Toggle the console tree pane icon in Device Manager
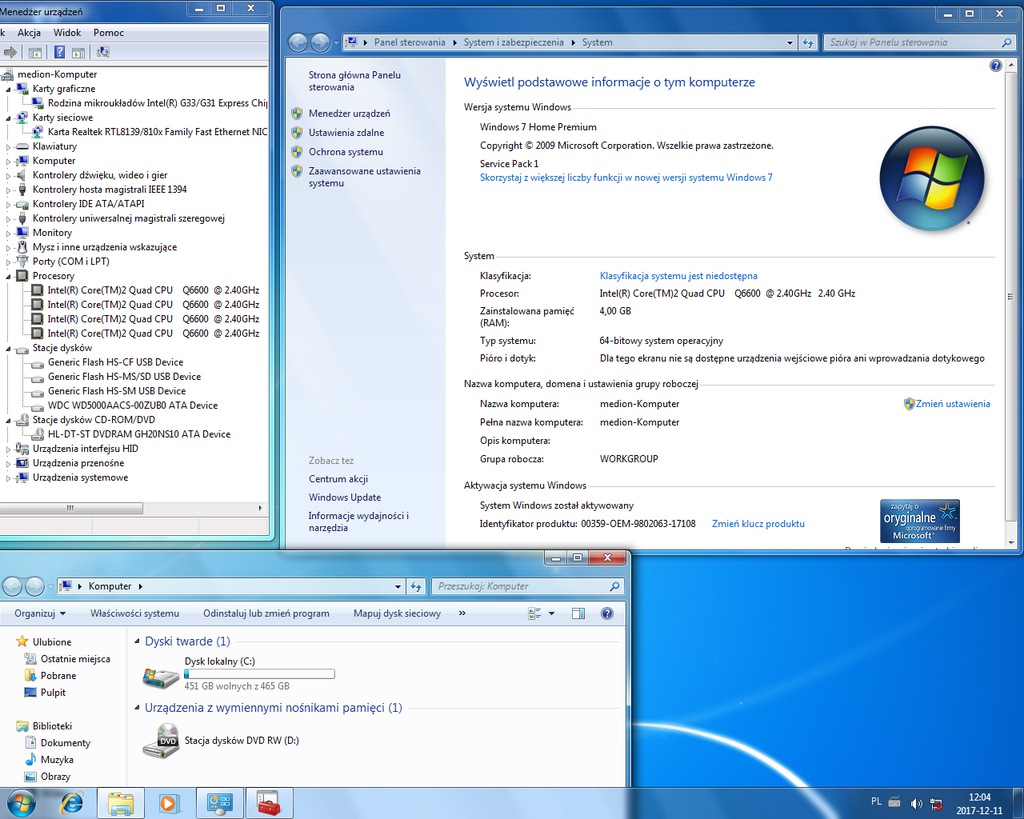Screen dimensions: 1024x819 (35, 52)
